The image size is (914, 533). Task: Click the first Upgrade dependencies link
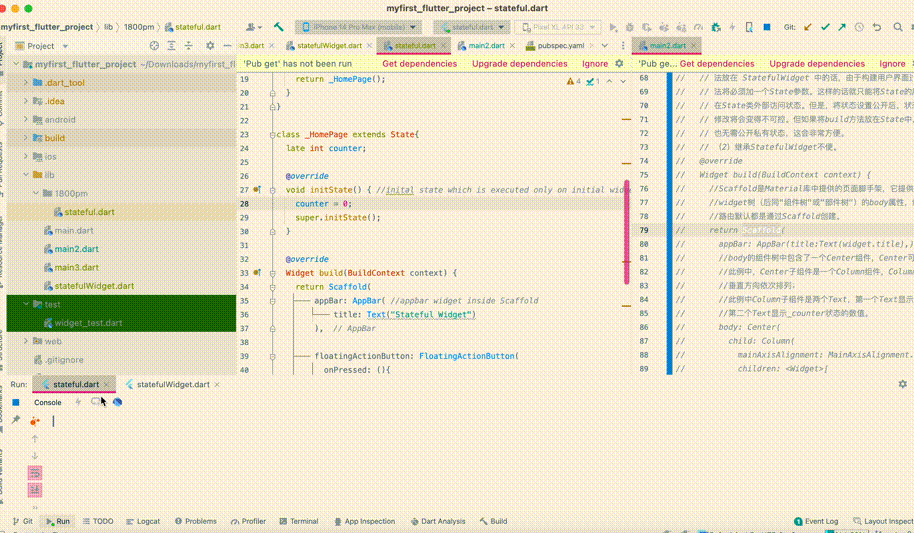519,63
